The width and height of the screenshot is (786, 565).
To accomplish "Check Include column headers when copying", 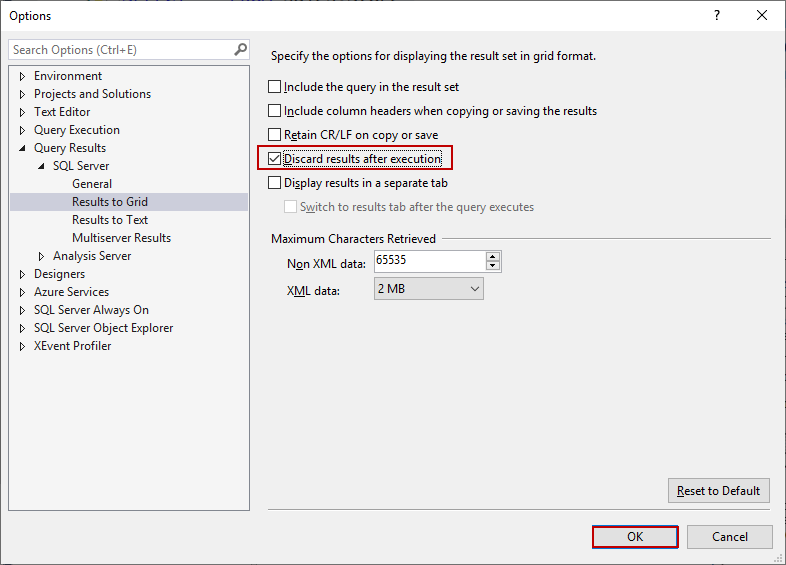I will tap(275, 111).
